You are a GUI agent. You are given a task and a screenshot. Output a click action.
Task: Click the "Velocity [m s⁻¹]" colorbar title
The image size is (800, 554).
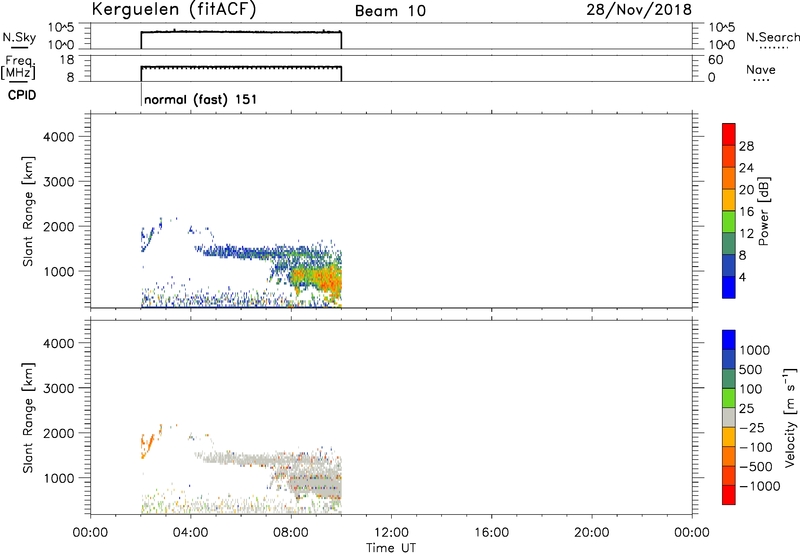pyautogui.click(x=789, y=417)
